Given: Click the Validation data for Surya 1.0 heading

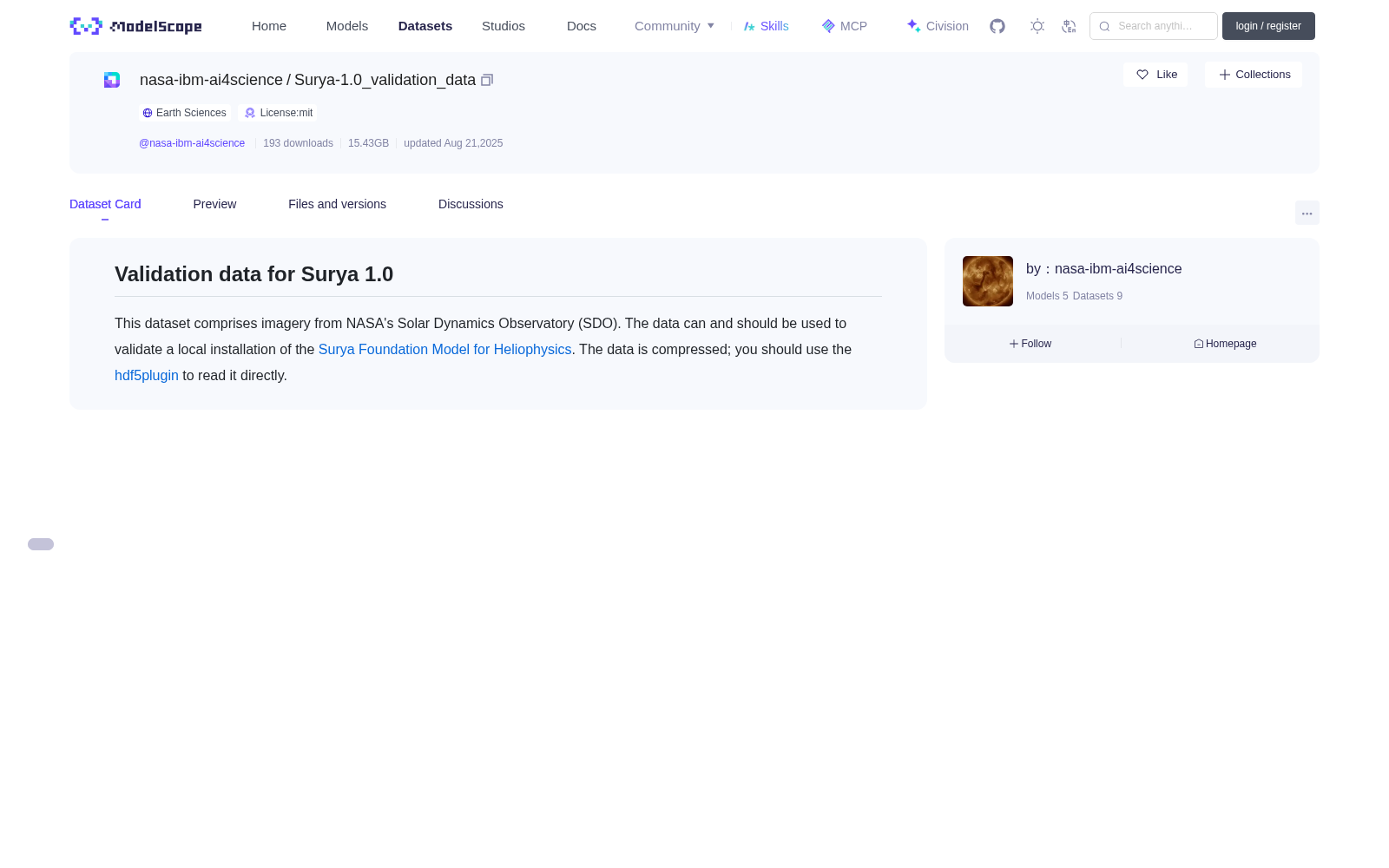Looking at the screenshot, I should click(x=253, y=274).
